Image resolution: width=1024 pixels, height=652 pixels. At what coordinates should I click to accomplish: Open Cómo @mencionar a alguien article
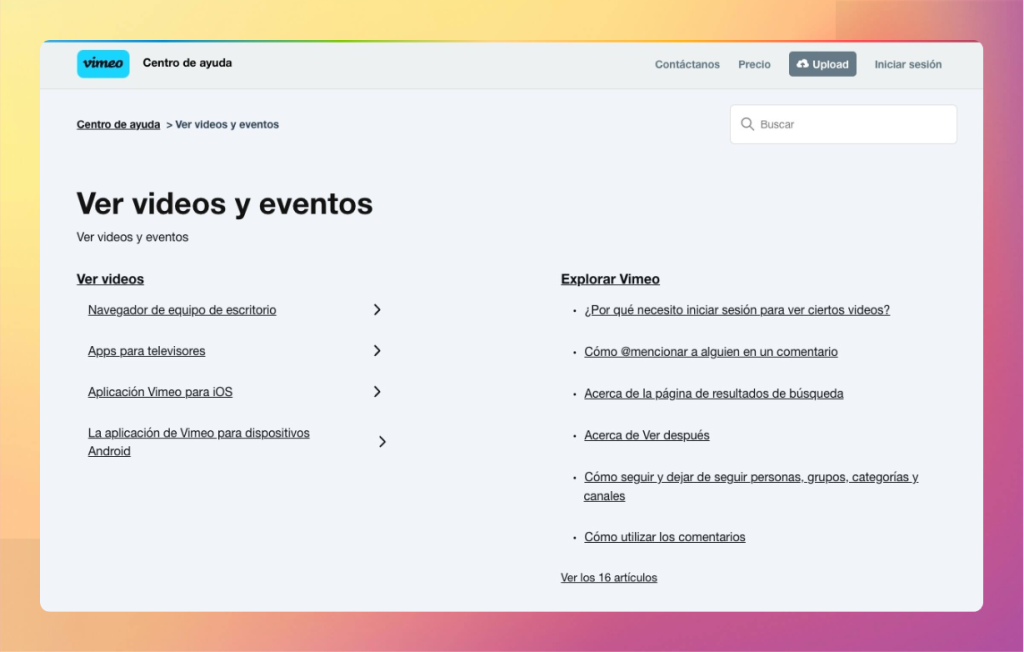[711, 352]
